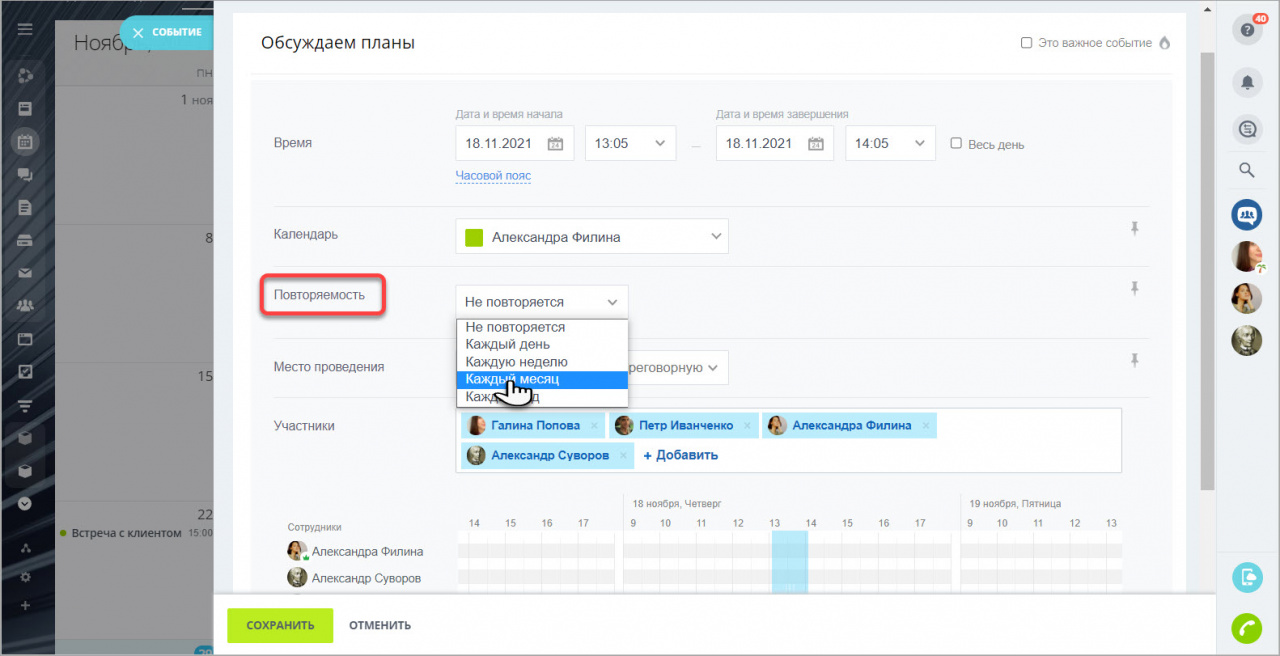The height and width of the screenshot is (656, 1280).
Task: Check Это важное событие box
Action: 1026,43
